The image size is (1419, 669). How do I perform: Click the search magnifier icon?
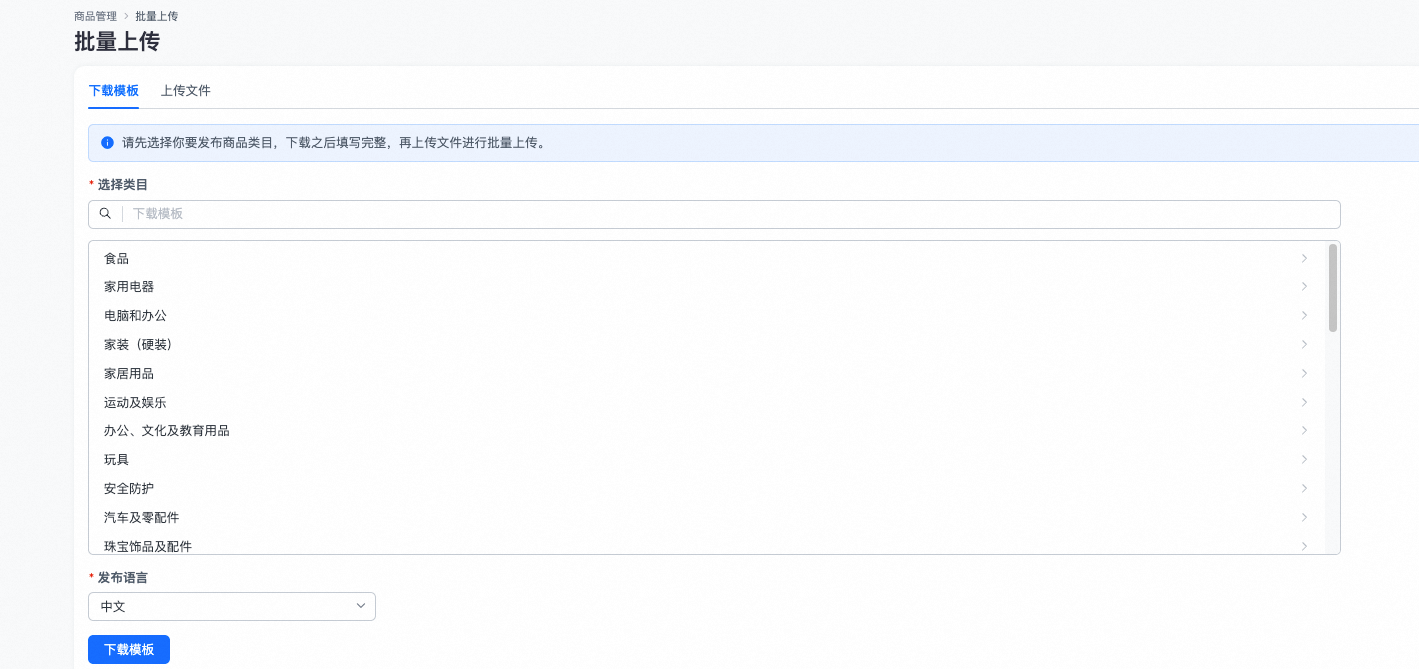click(x=105, y=214)
